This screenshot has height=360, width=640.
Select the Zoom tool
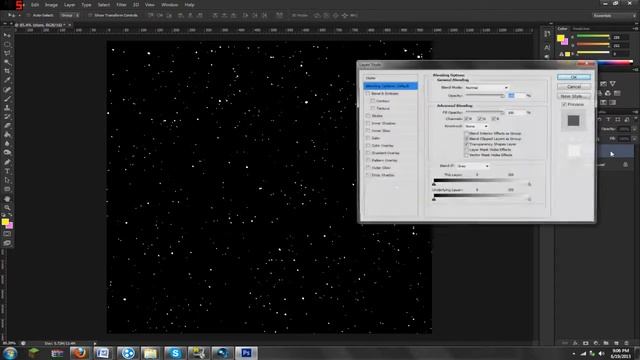[x=7, y=208]
